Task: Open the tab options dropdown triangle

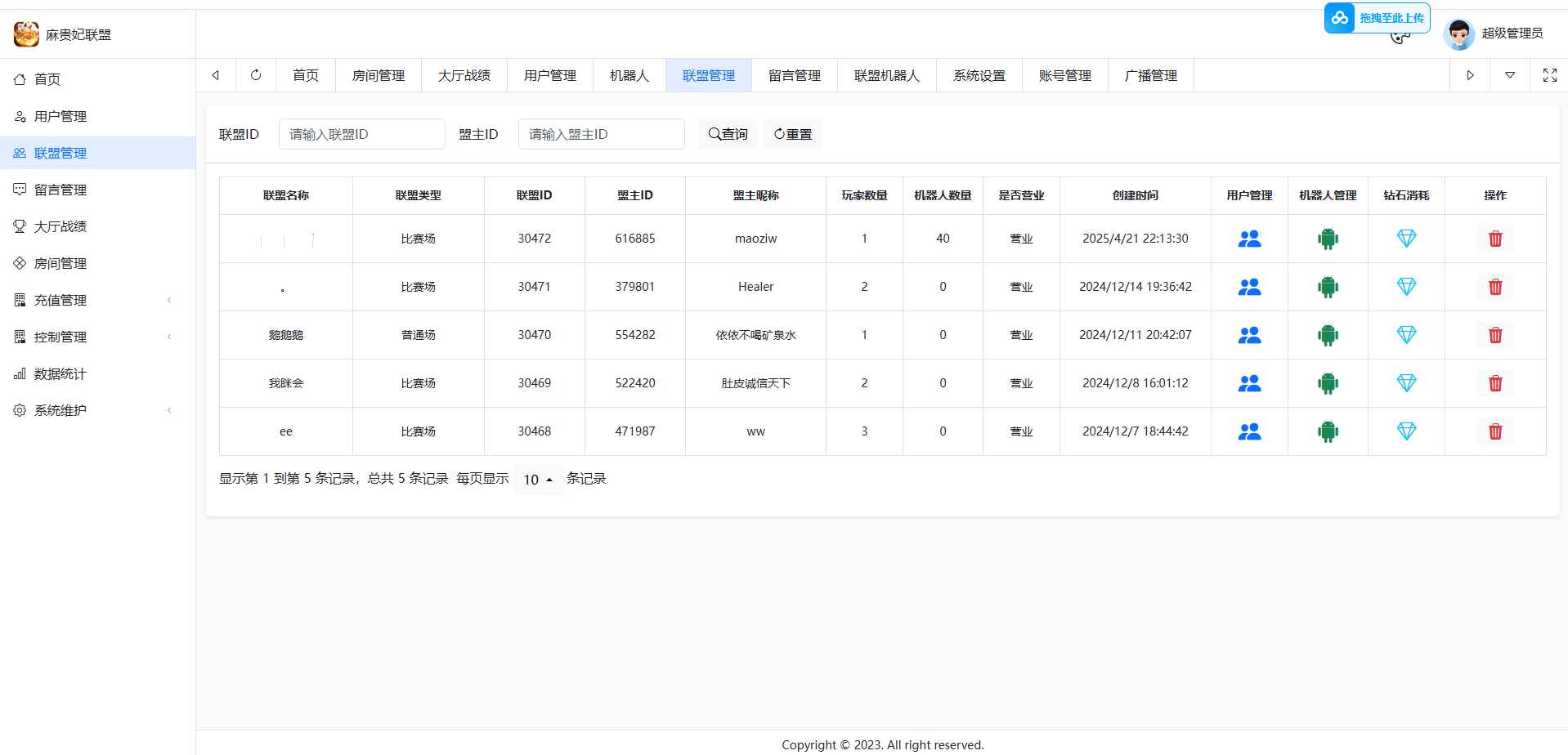Action: point(1509,75)
